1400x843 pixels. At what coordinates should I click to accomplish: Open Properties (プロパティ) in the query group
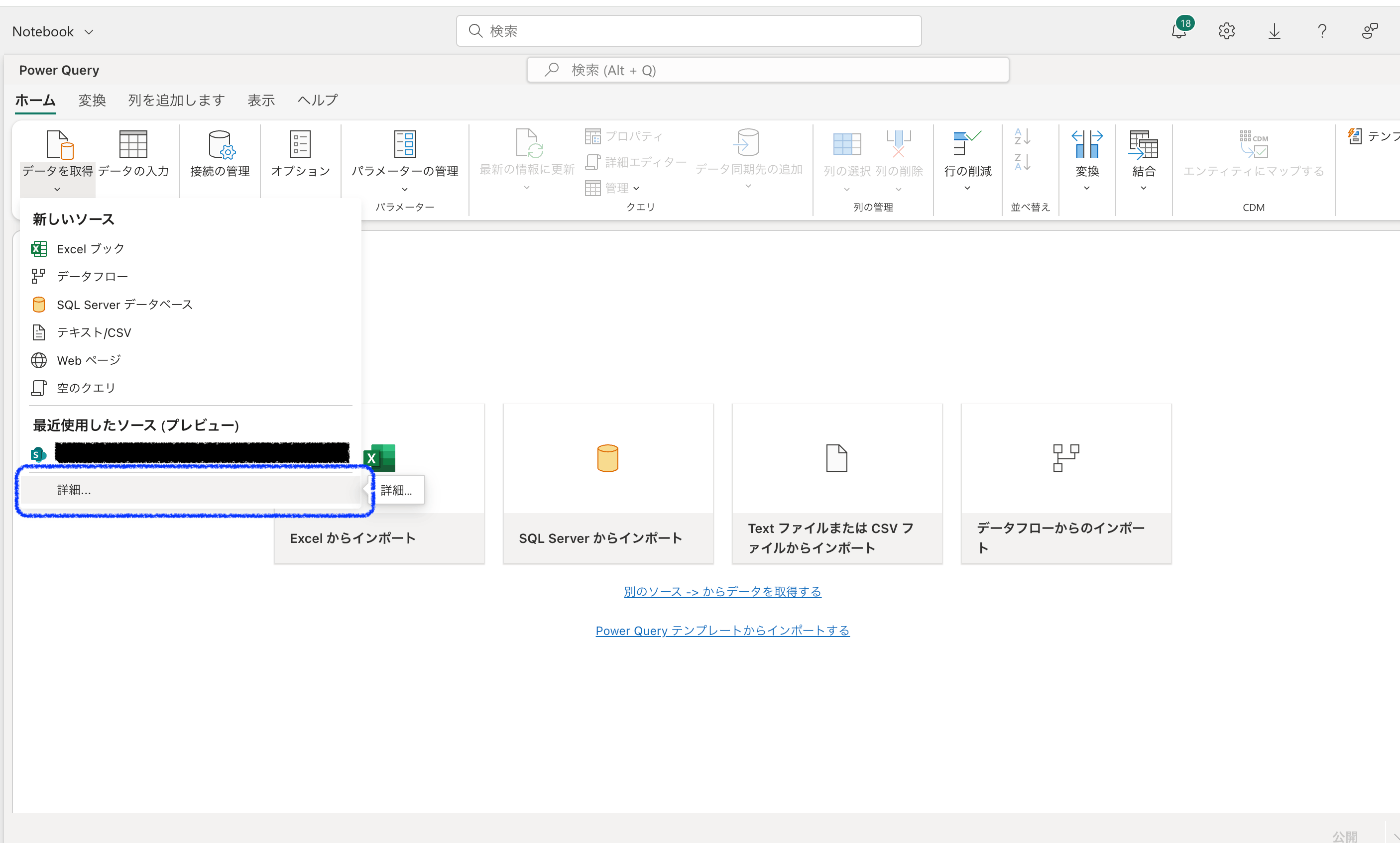[x=623, y=136]
